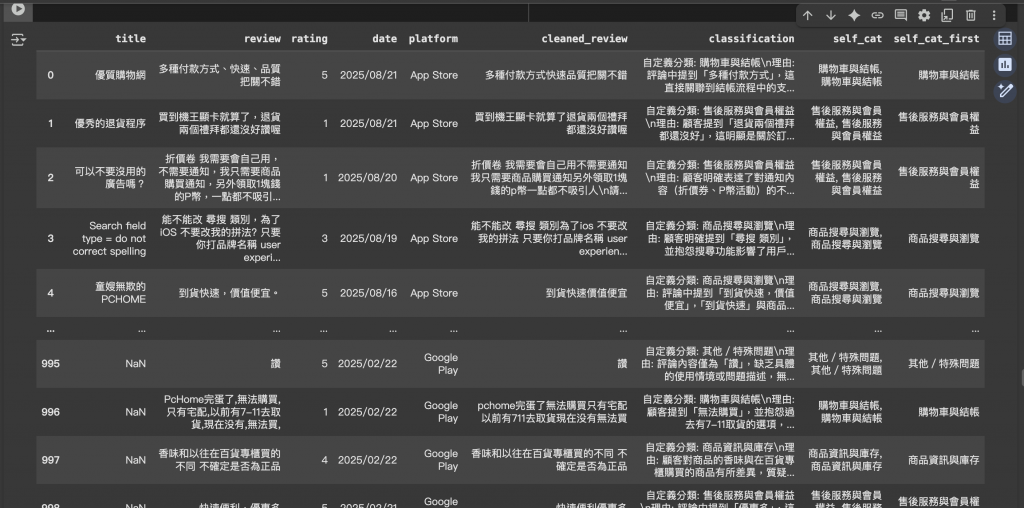Copy link to cell via chain icon
Viewport: 1024px width, 508px height.
point(878,15)
